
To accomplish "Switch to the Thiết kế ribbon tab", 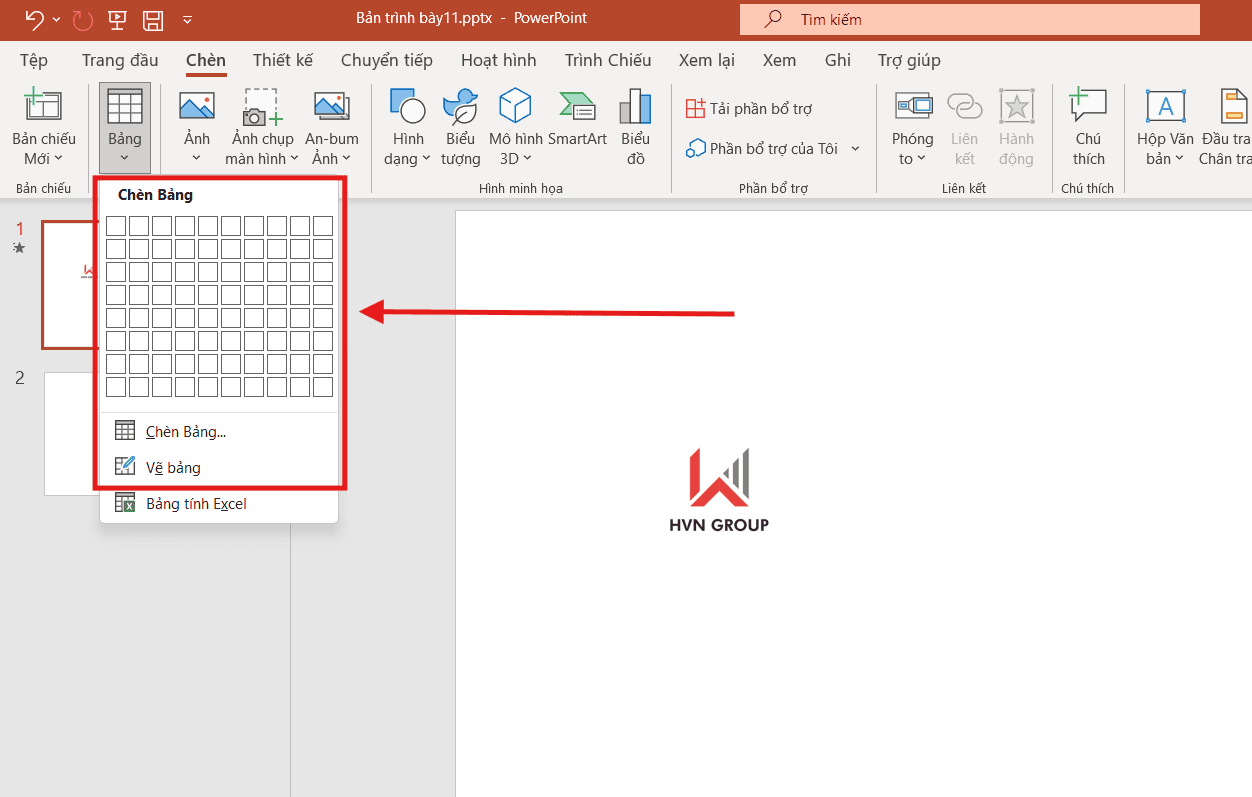I will 282,60.
